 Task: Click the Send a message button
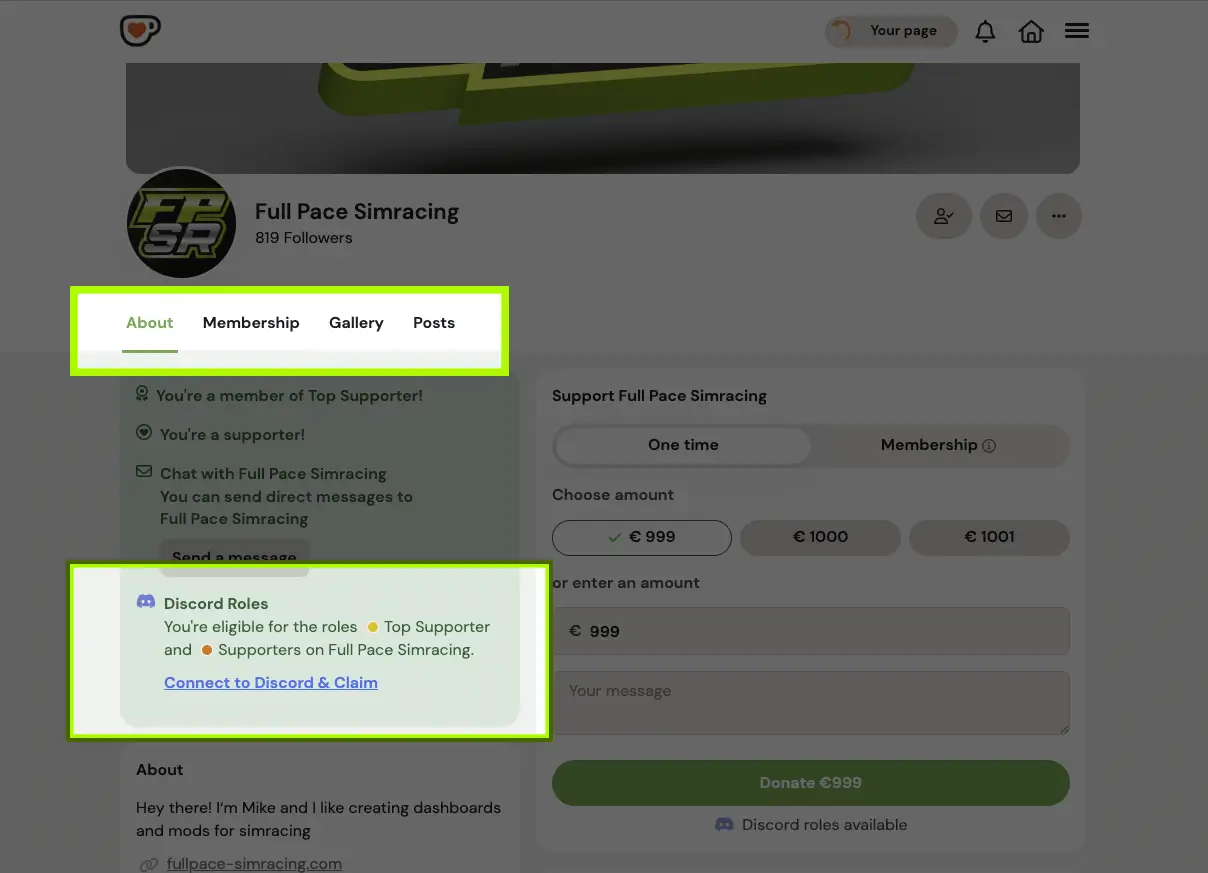pos(234,557)
